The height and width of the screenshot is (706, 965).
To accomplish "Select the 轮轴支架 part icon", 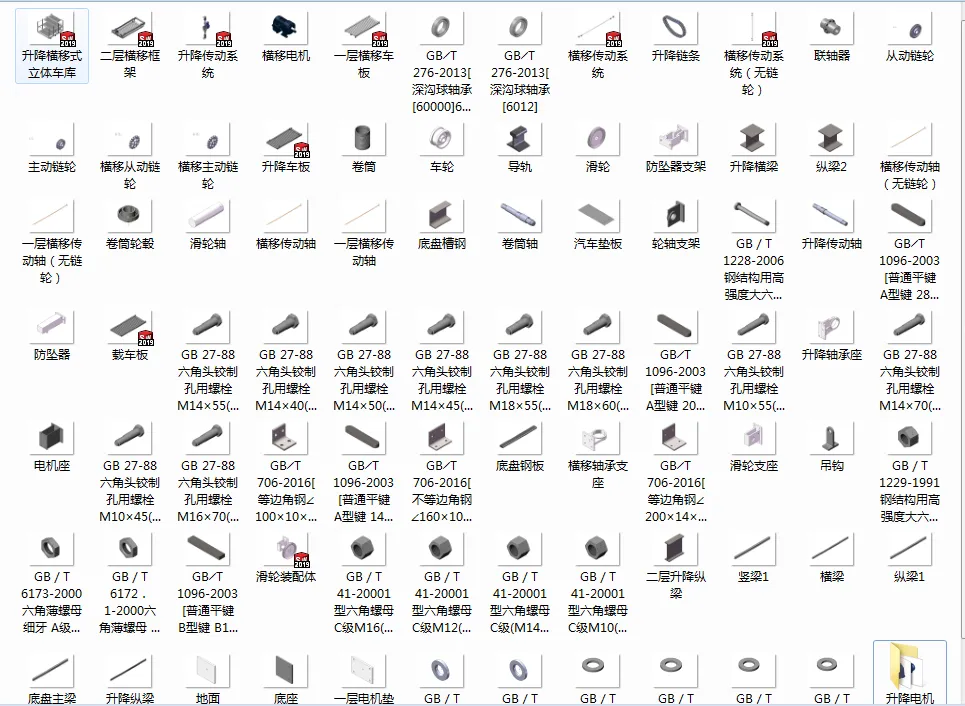I will pos(676,216).
